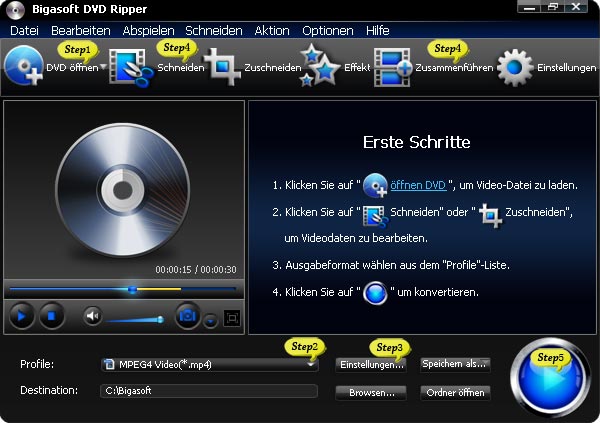This screenshot has width=600, height=423.
Task: Click the disc icon in Erste Schritte
Action: point(375,185)
